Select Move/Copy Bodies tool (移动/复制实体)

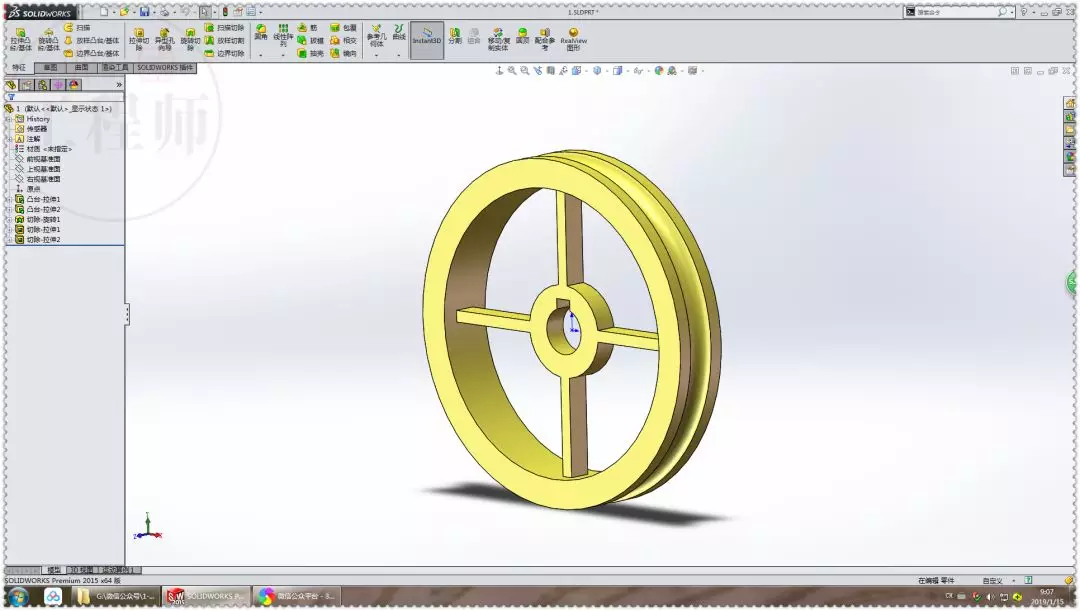coord(498,39)
